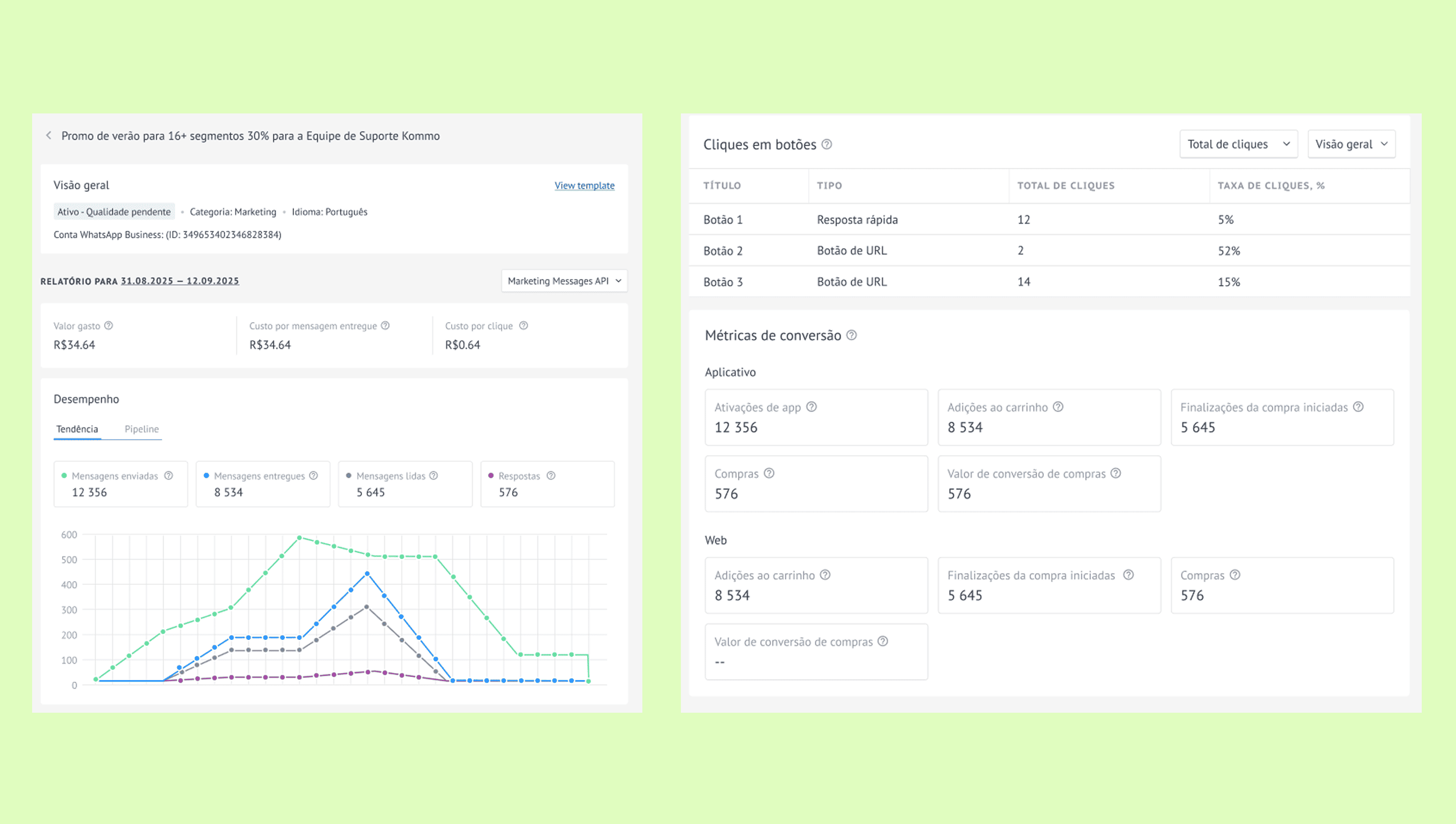1456x824 pixels.
Task: Open the Visão geral dropdown selector
Action: pos(1351,144)
